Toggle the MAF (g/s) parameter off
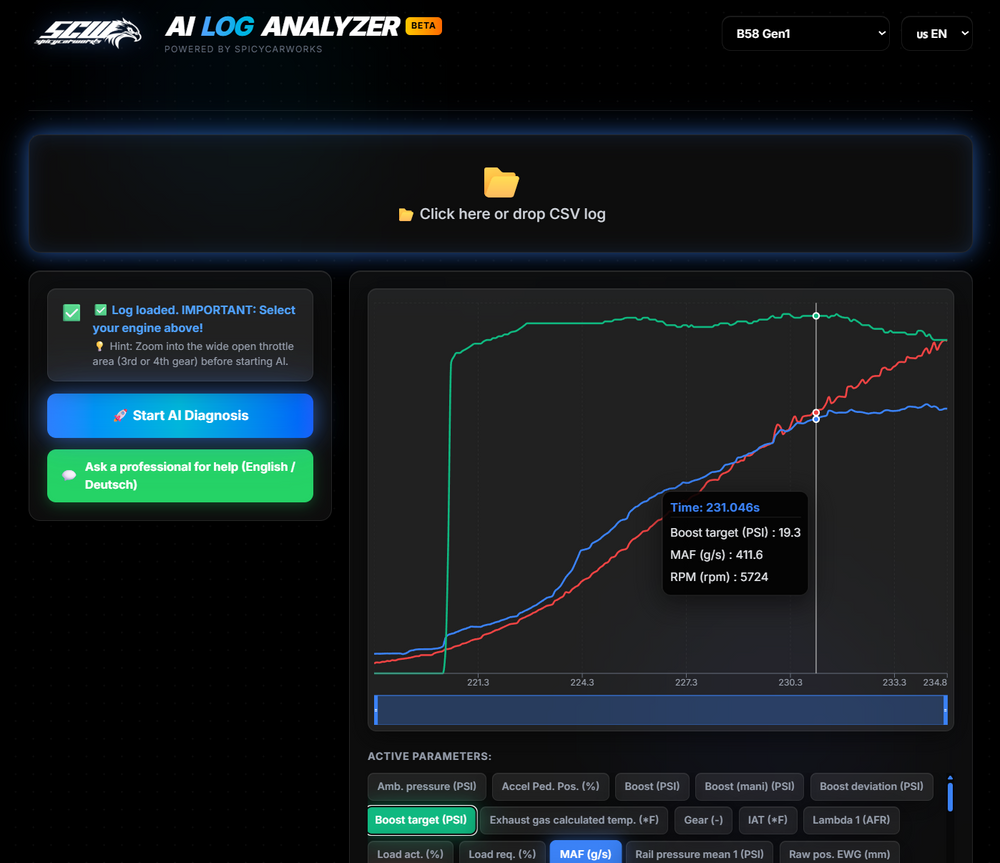The width and height of the screenshot is (1000, 863). pyautogui.click(x=586, y=853)
